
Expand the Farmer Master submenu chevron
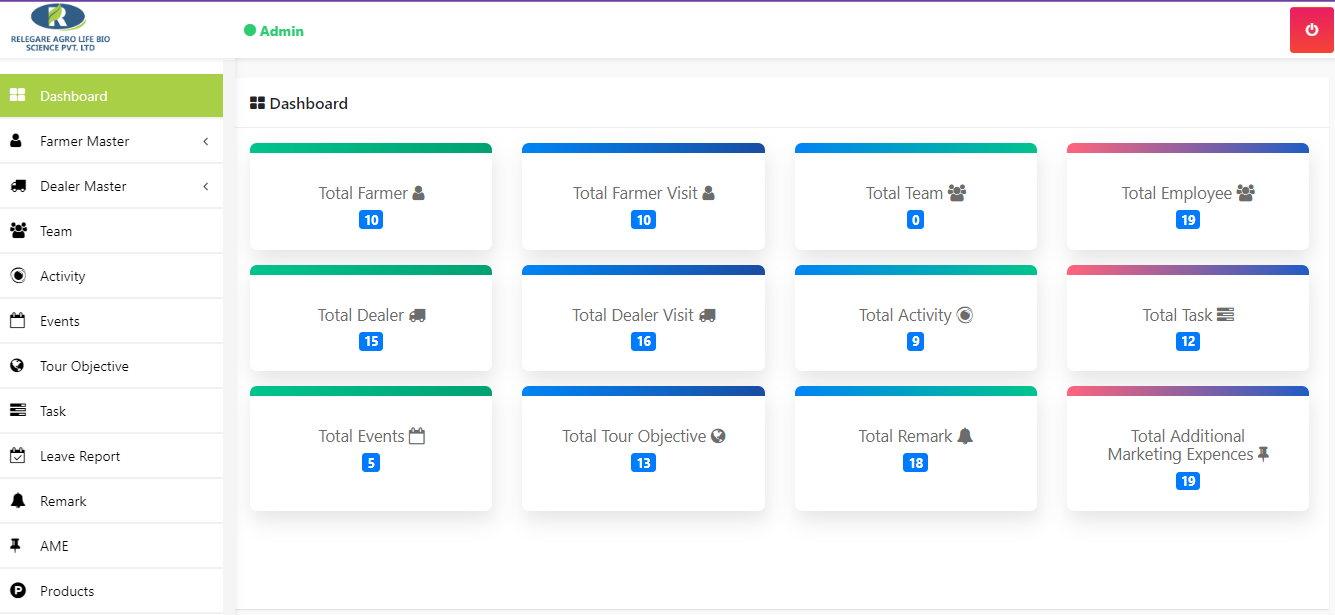206,142
